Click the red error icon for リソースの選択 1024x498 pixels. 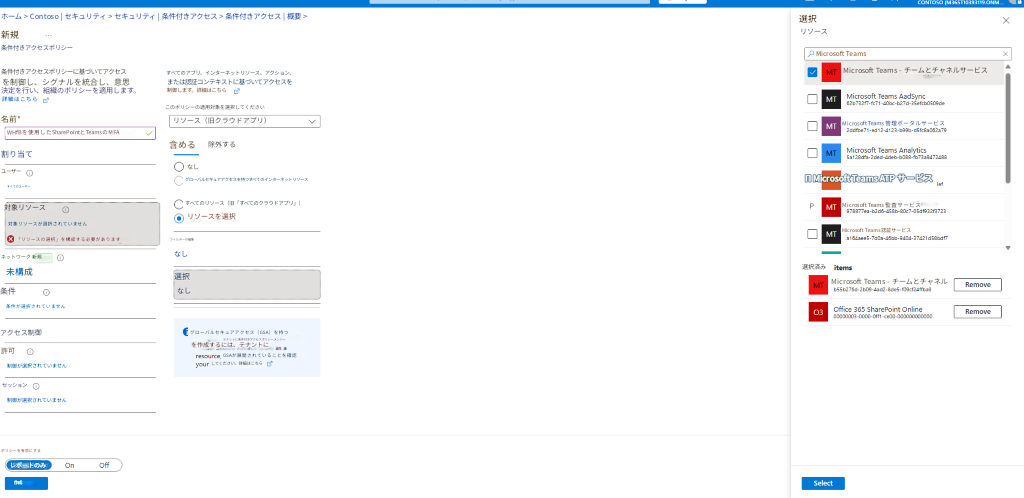tap(10, 240)
